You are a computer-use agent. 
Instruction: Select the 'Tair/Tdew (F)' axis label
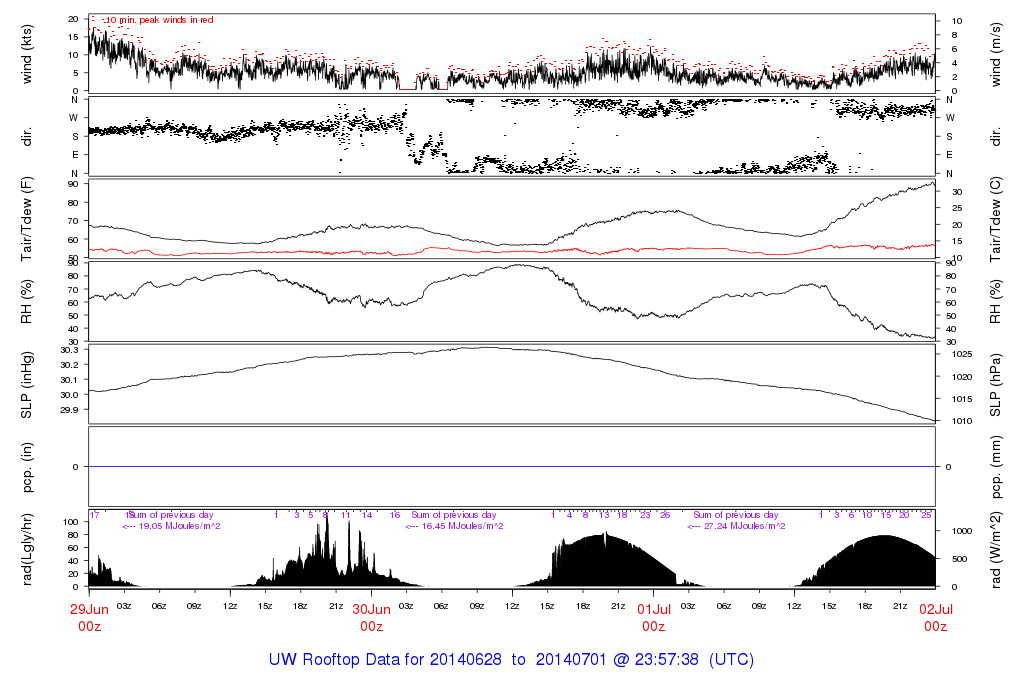27,217
